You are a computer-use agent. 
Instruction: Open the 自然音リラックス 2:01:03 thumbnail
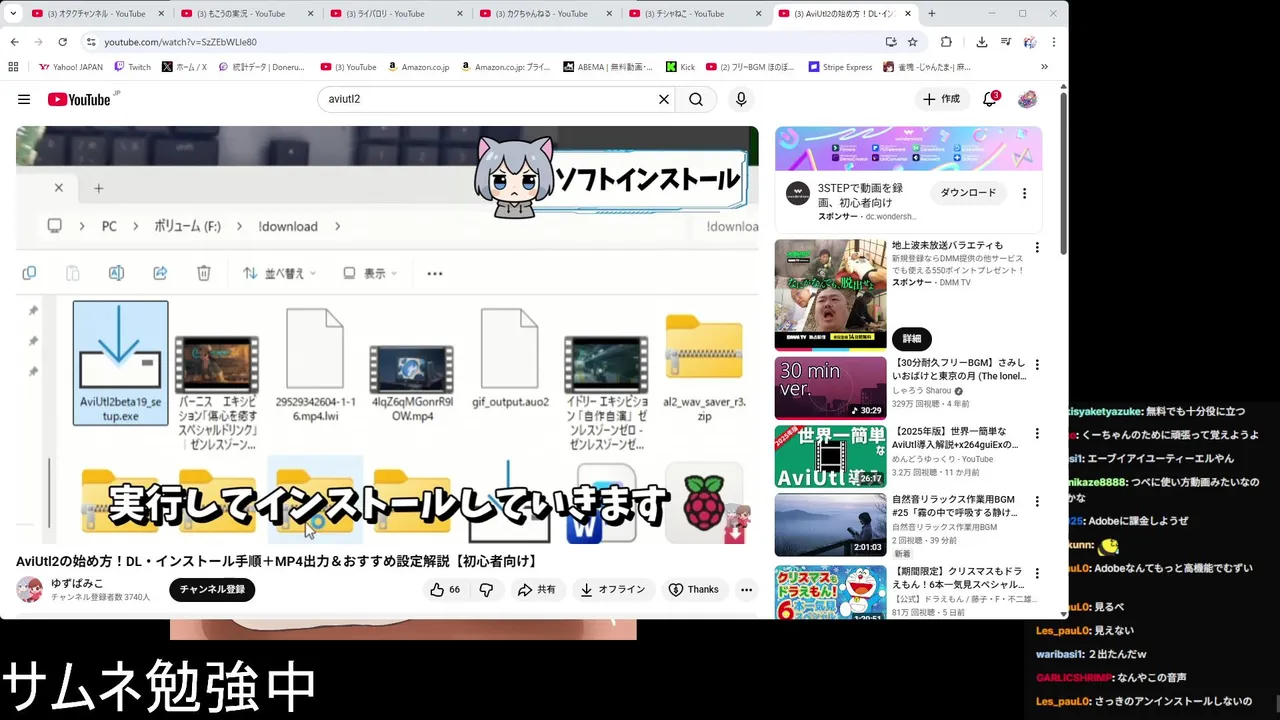(x=830, y=524)
